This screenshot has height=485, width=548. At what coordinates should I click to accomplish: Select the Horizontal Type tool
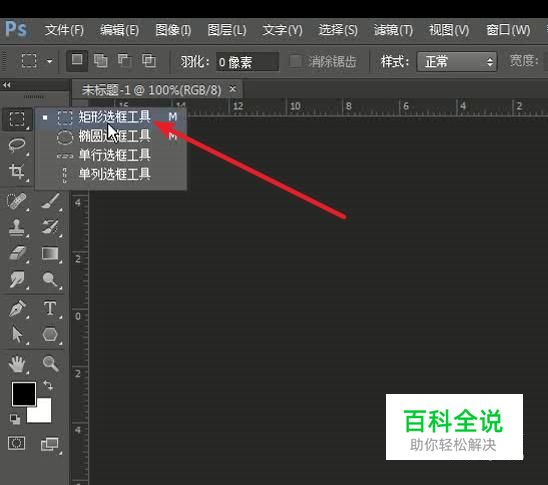click(50, 309)
